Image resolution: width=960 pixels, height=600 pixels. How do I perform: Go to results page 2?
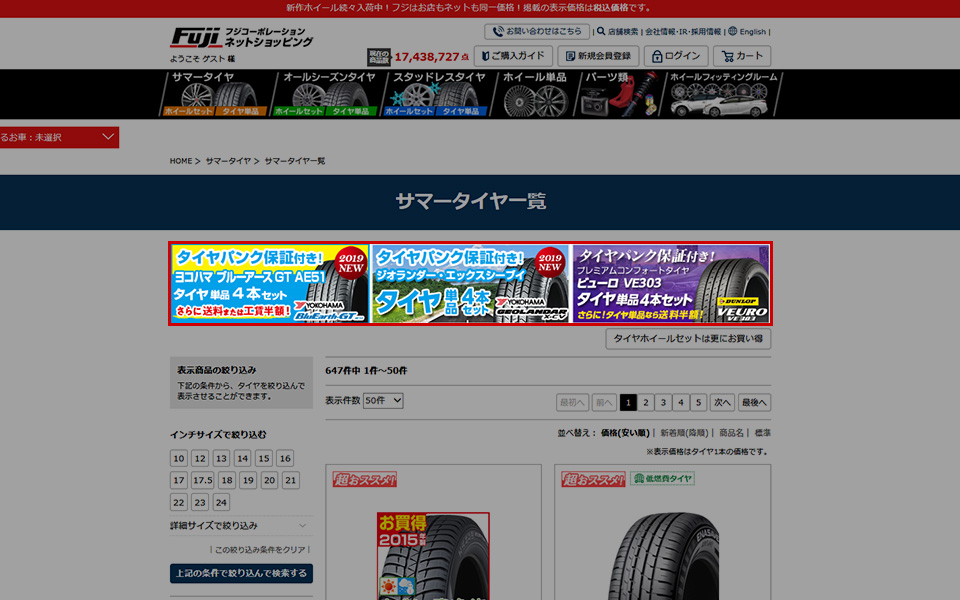click(645, 402)
